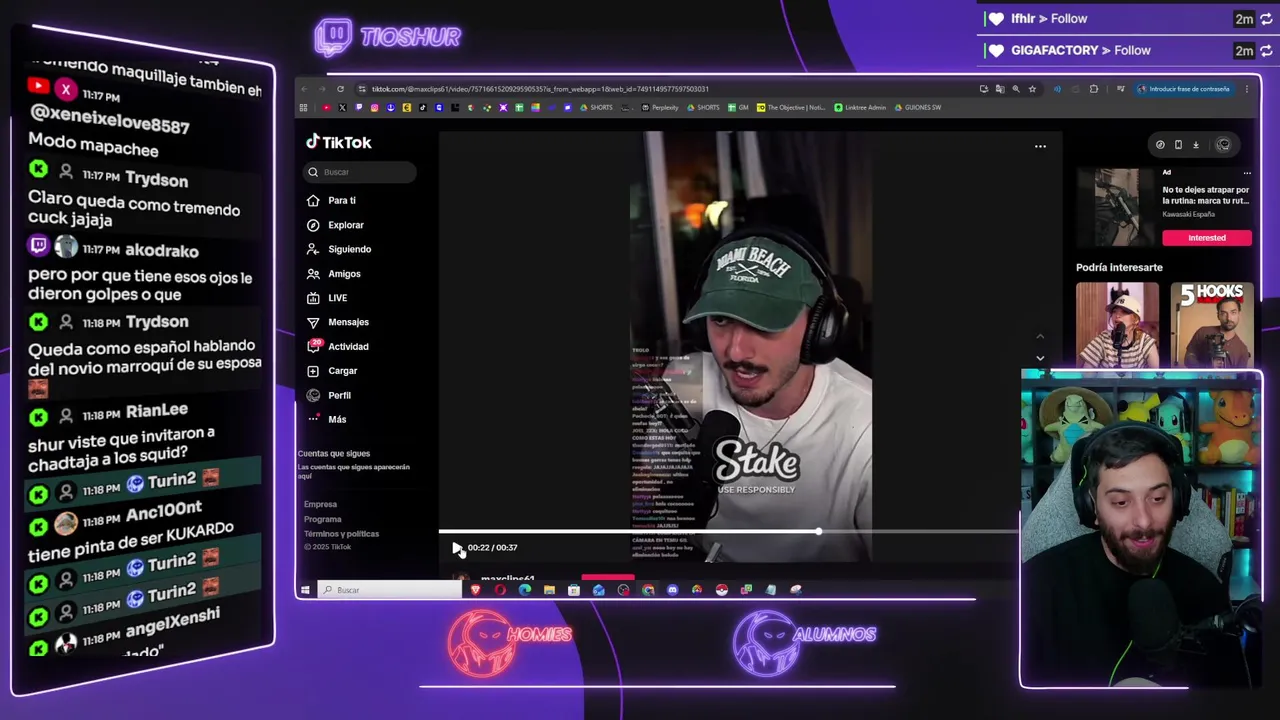Click the TikTok download app icon
The image size is (1280, 720).
(x=1195, y=145)
